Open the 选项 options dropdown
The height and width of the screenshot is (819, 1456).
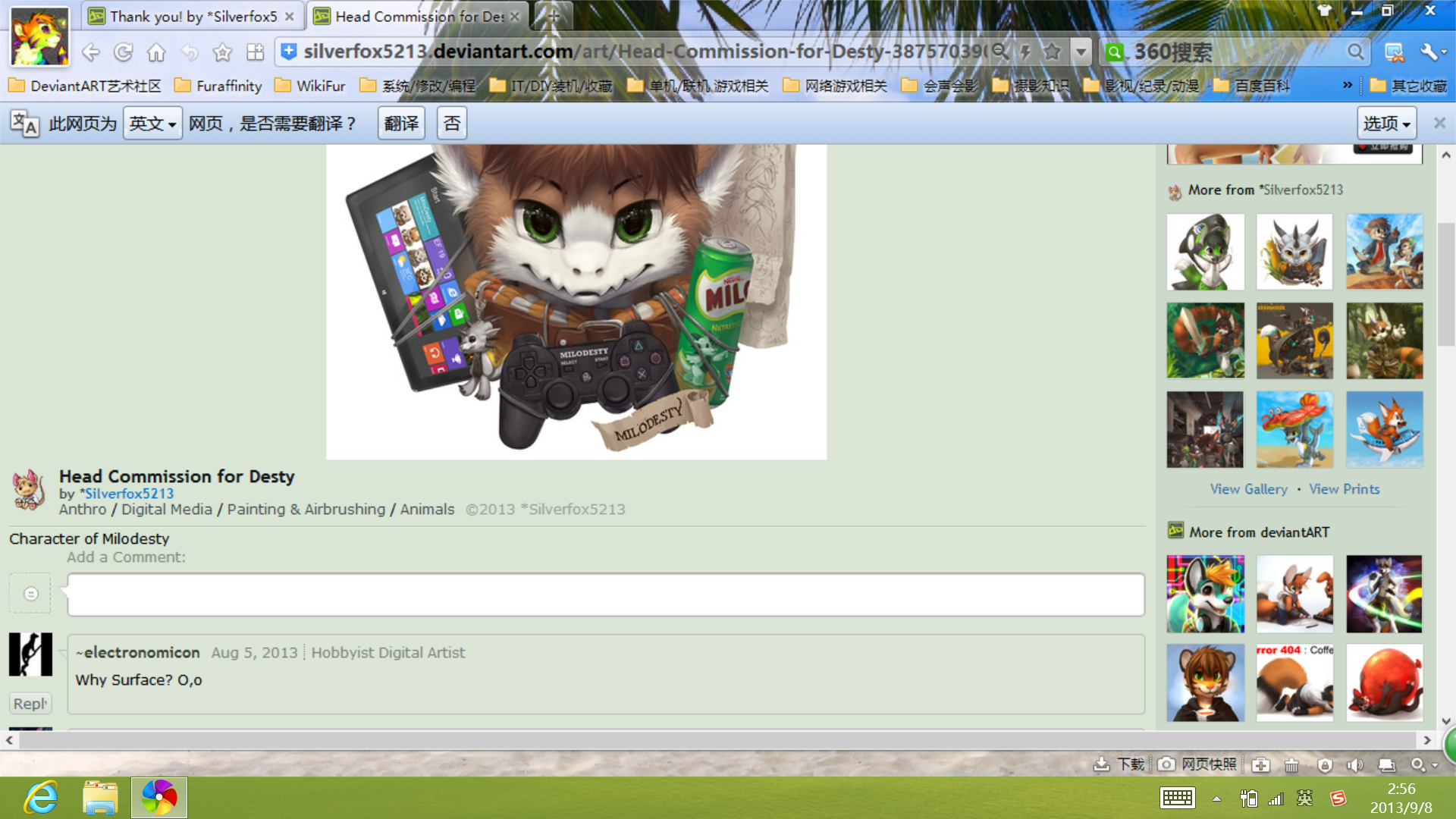1386,124
